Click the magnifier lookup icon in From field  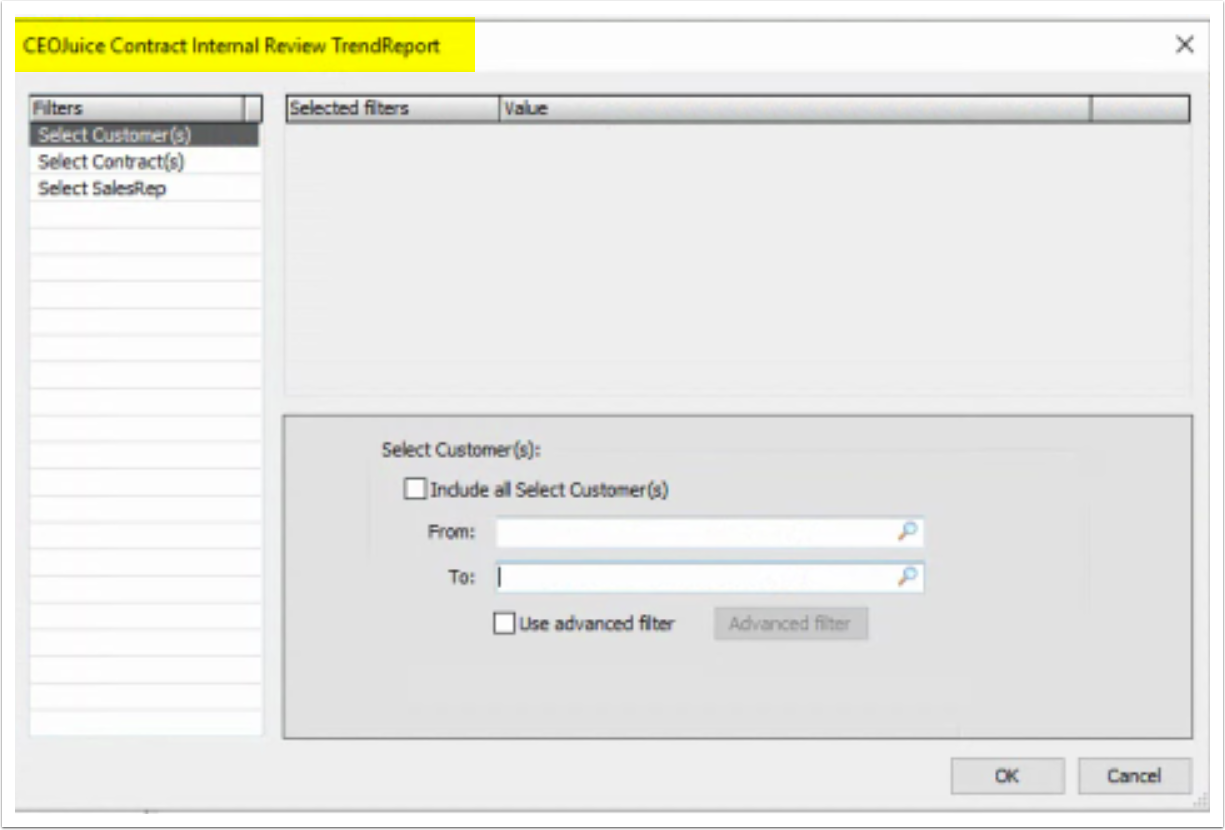[907, 532]
